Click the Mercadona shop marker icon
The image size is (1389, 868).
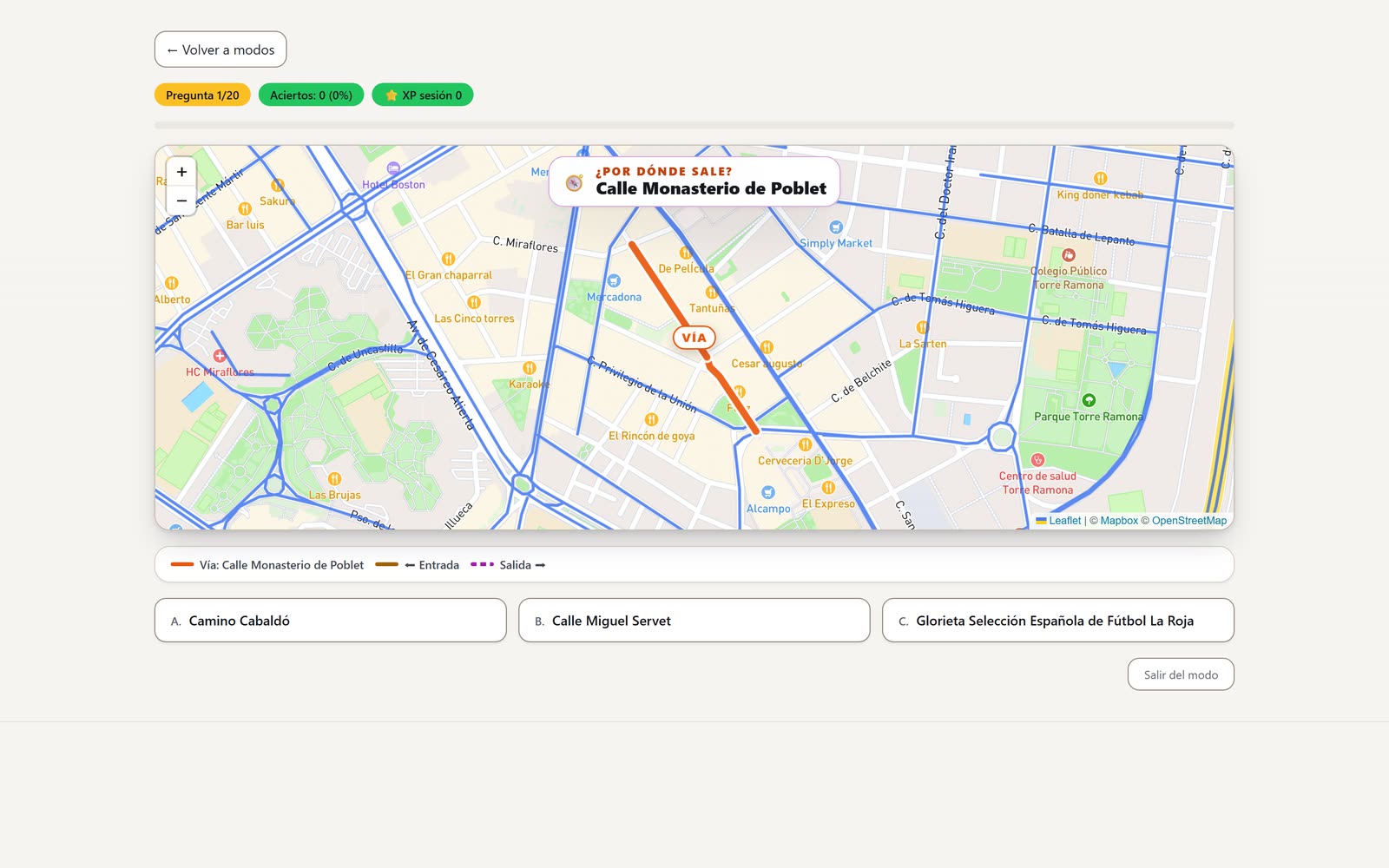click(x=614, y=280)
